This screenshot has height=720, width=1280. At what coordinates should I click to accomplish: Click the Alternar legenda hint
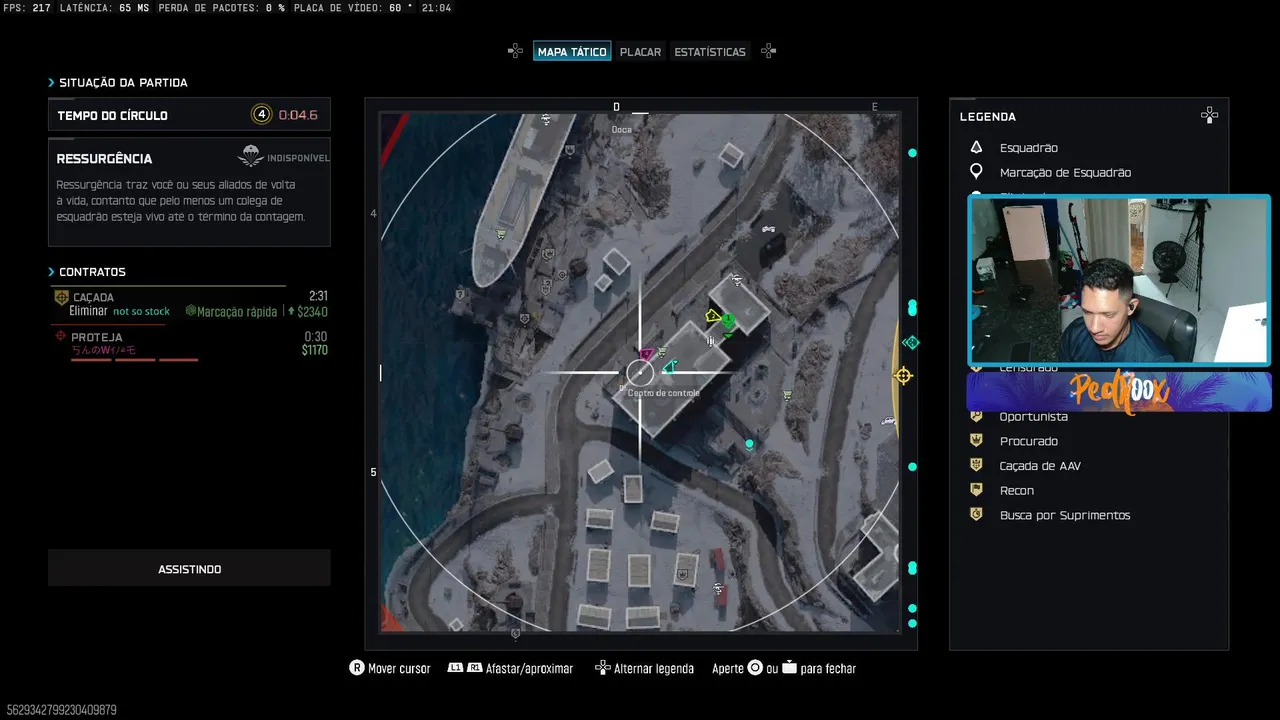(644, 668)
